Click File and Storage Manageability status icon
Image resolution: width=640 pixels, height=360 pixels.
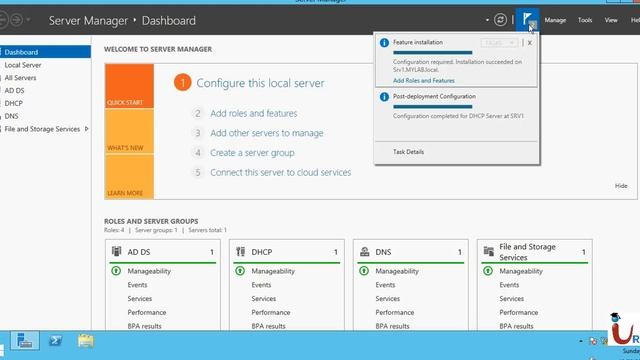(488, 271)
